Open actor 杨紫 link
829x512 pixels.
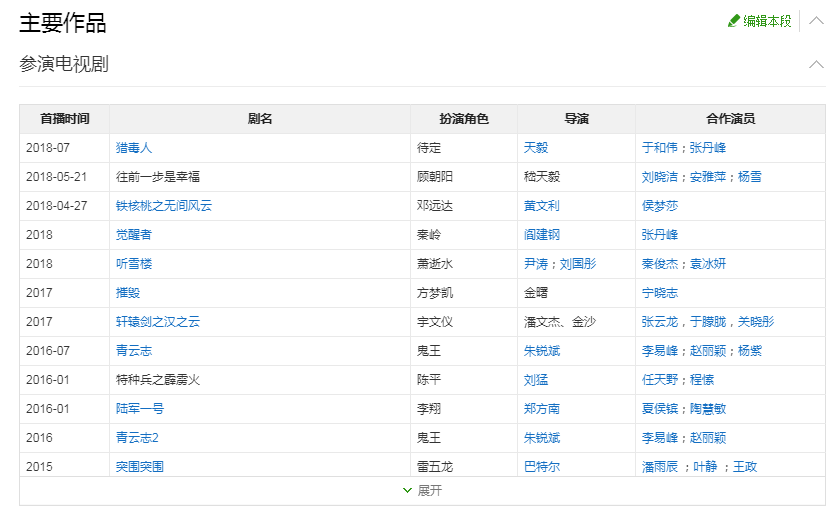[750, 351]
